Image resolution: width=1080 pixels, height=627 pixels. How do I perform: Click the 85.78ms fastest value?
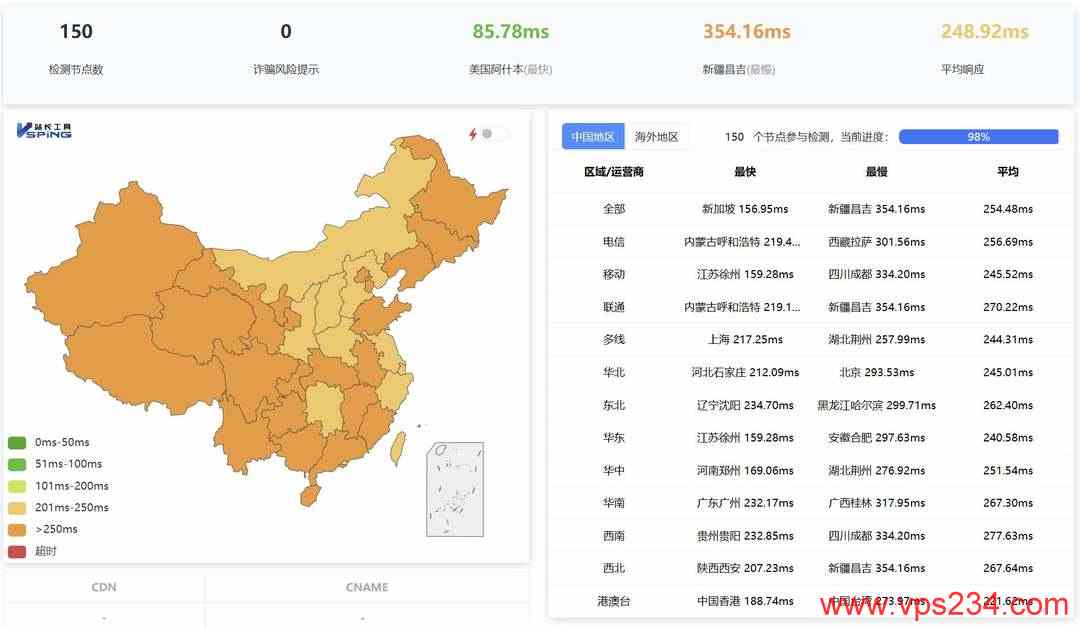(x=510, y=32)
